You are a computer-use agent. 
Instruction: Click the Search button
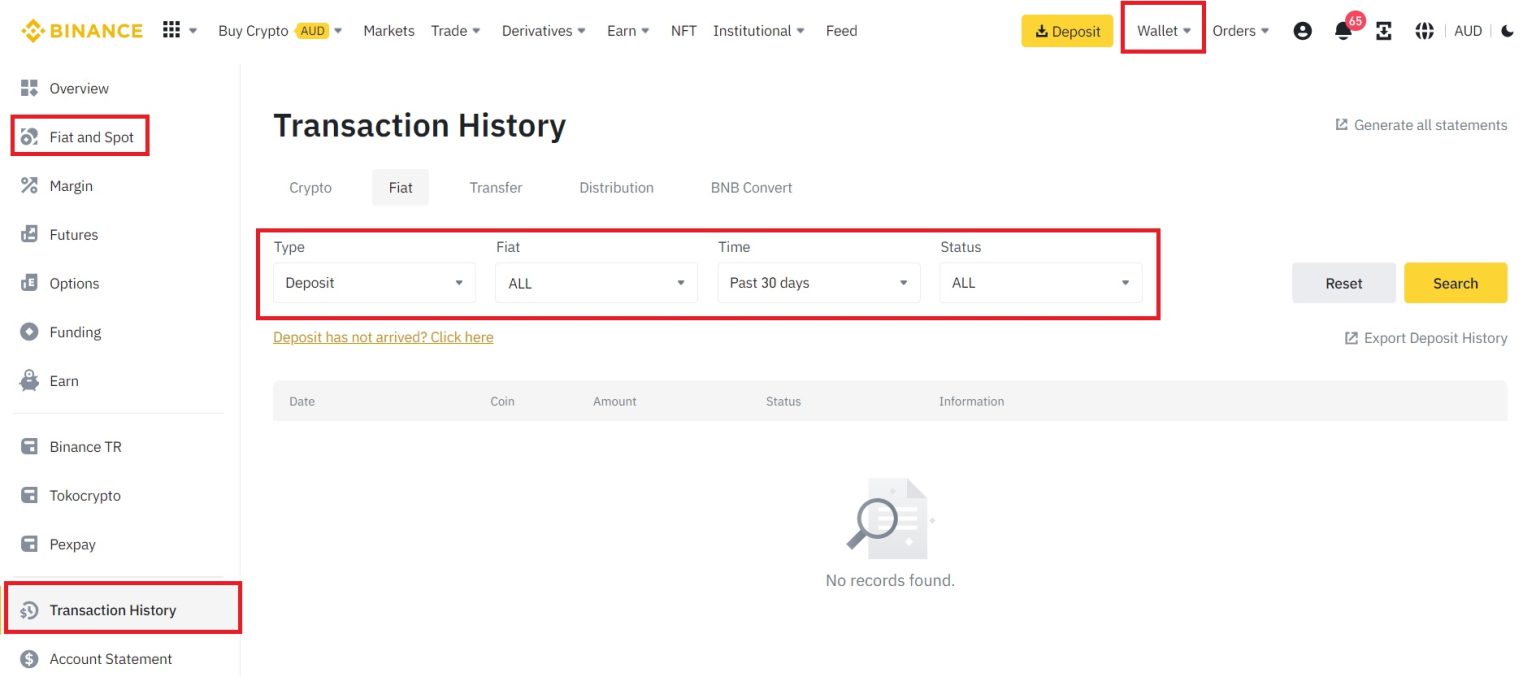coord(1455,282)
